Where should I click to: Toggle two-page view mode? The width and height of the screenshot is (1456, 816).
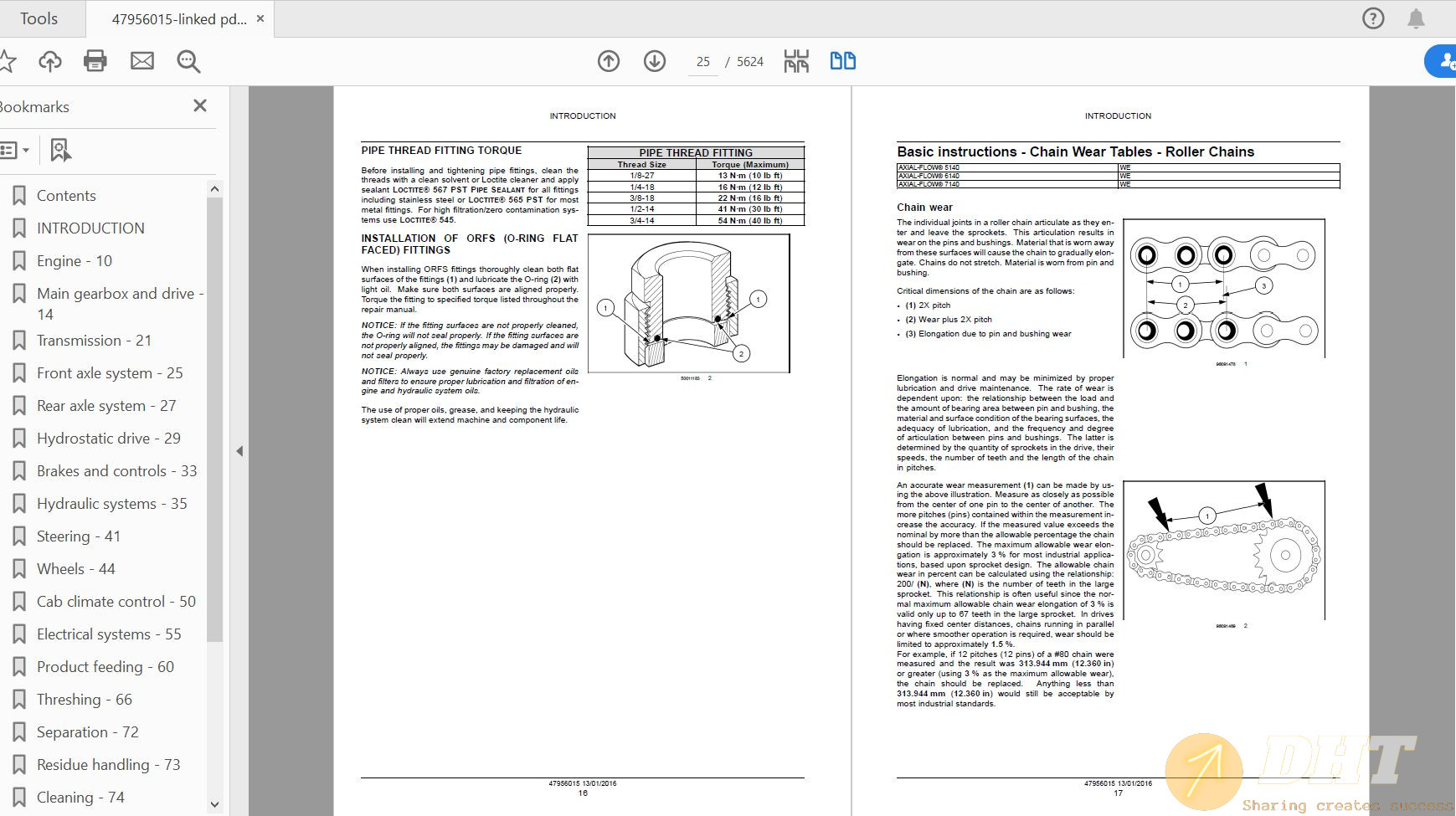843,61
